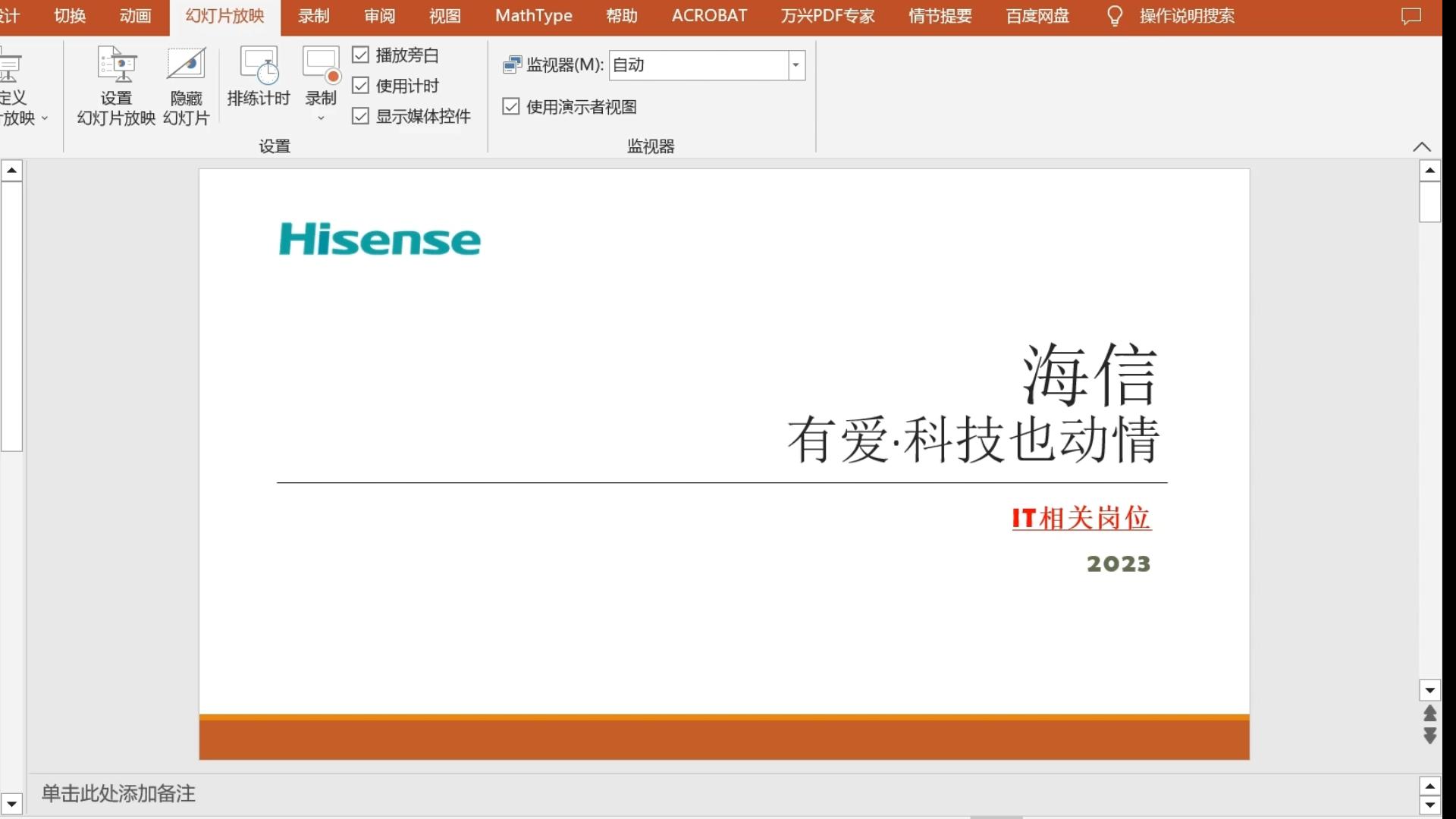Disable the 播放旁白 narration checkbox
This screenshot has width=1456, height=819.
click(360, 55)
